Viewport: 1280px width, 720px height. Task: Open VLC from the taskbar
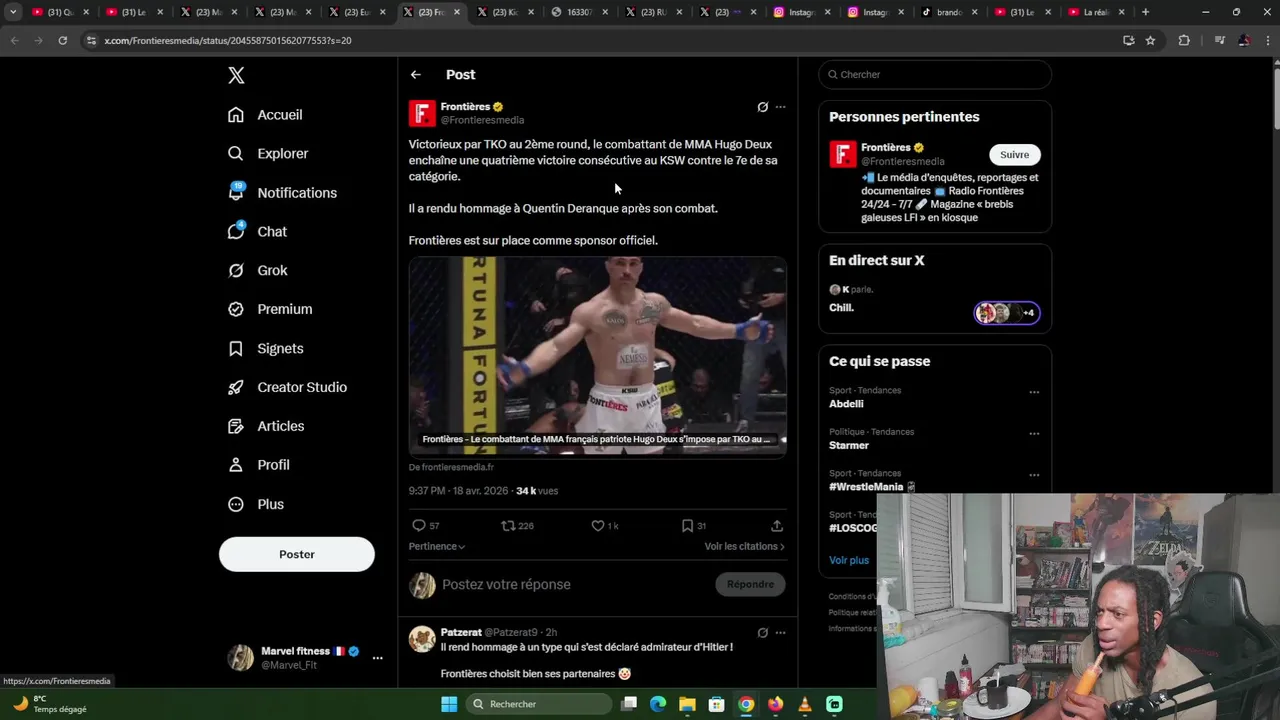[x=805, y=704]
